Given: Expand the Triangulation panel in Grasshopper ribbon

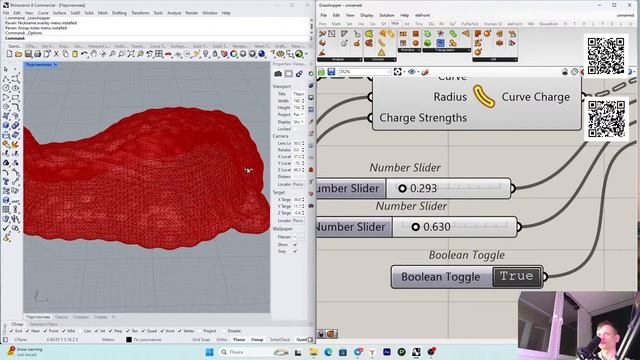Looking at the screenshot, I should pyautogui.click(x=447, y=50).
